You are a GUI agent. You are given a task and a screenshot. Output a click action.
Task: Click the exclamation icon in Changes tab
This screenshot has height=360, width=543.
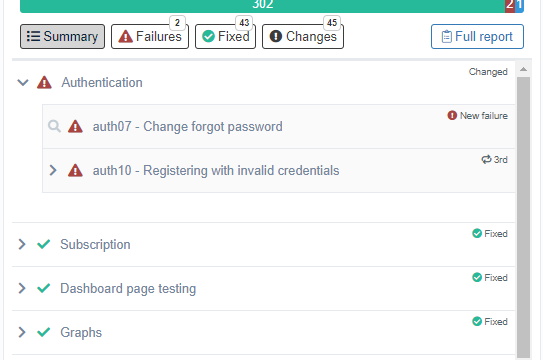tap(276, 36)
